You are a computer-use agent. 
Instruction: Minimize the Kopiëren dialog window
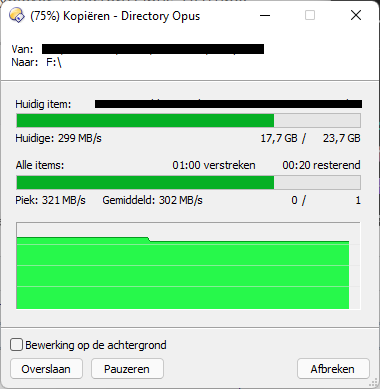tap(265, 15)
